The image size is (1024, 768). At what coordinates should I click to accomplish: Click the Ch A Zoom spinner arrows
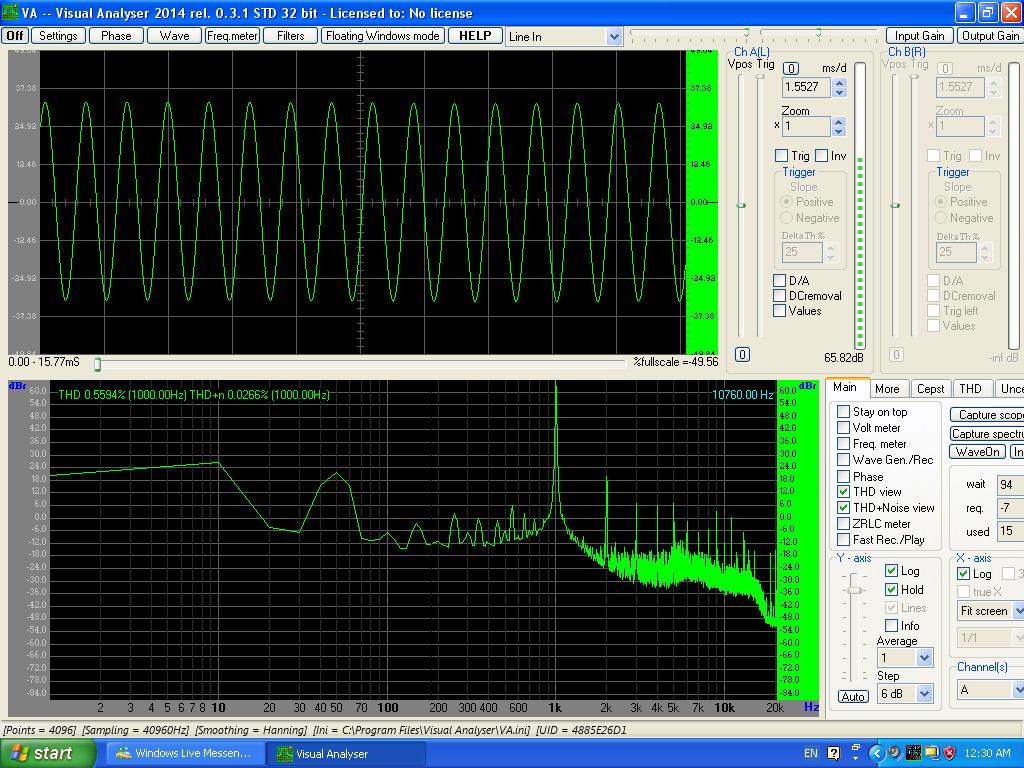pyautogui.click(x=839, y=126)
